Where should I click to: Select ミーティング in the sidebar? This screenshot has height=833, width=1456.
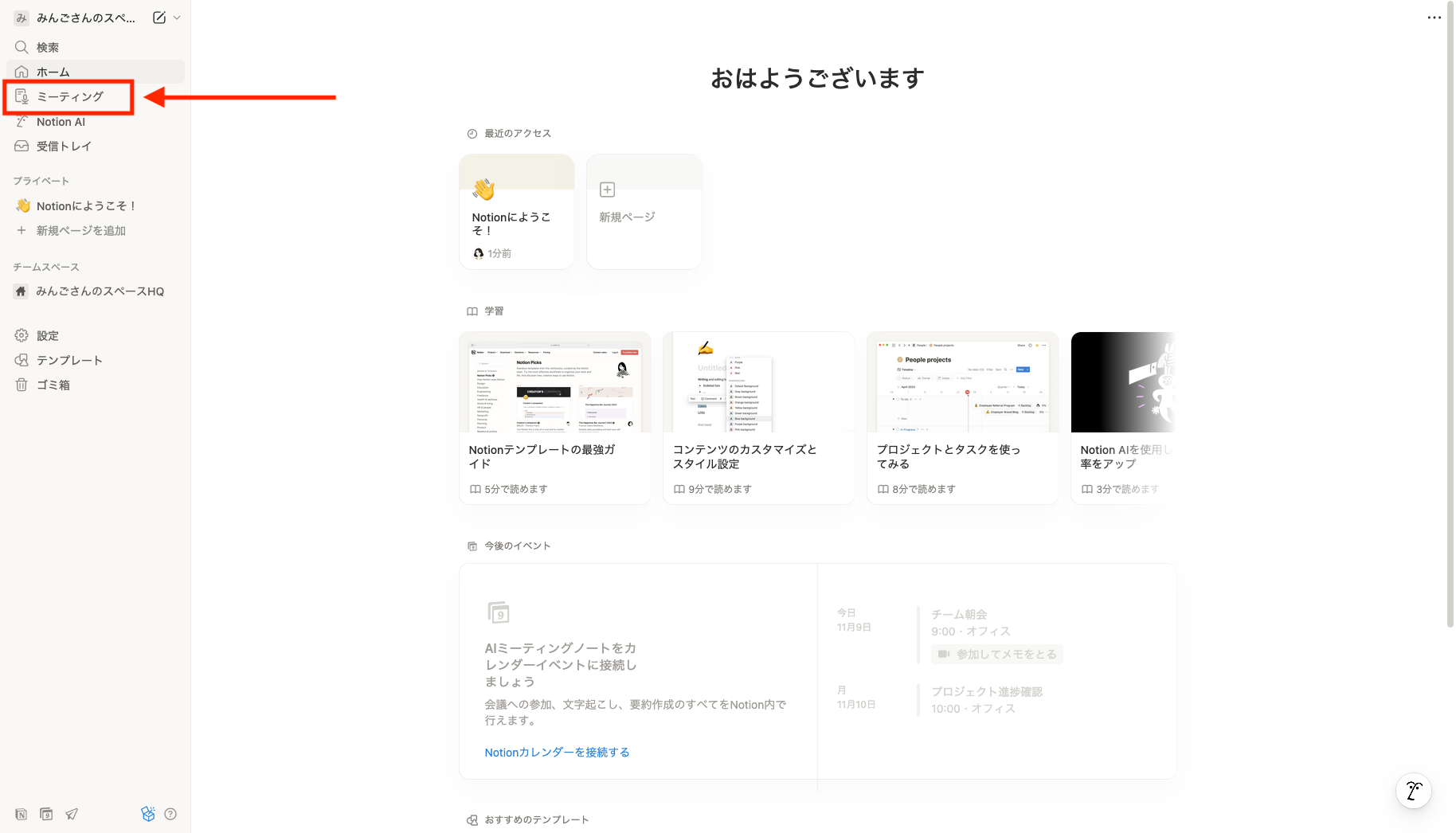(69, 96)
